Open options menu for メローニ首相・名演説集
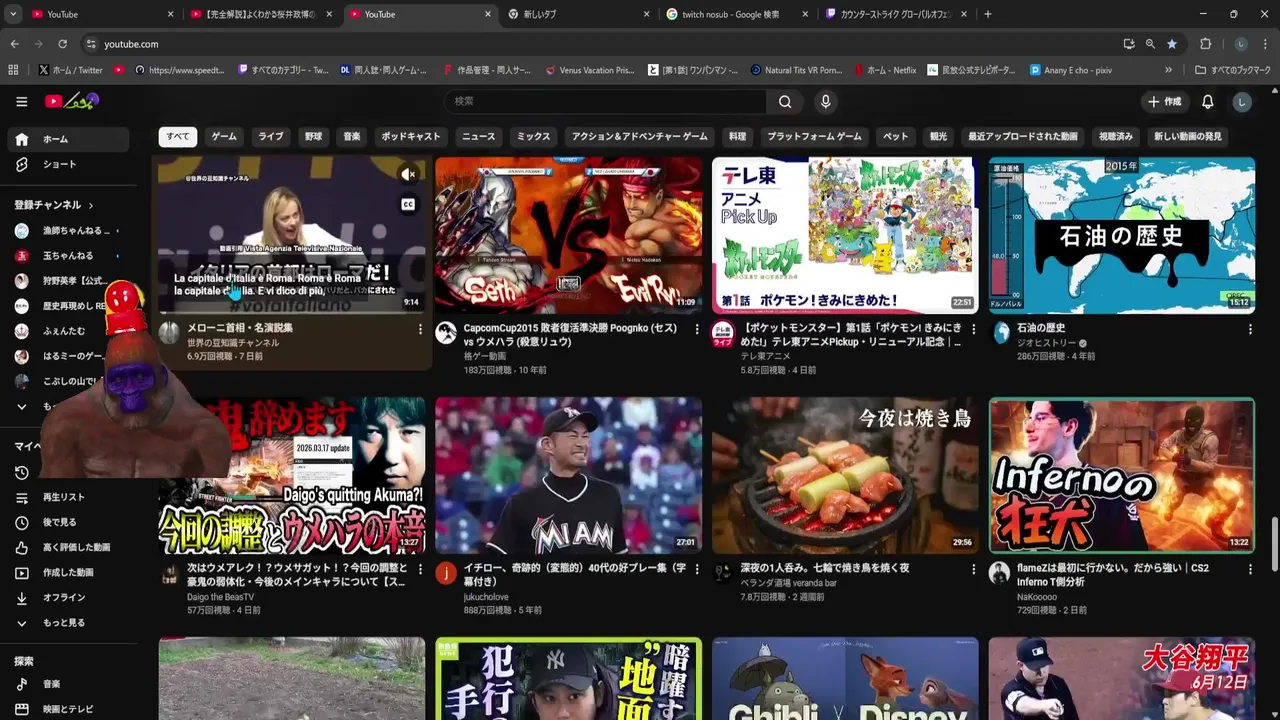This screenshot has width=1280, height=720. tap(420, 329)
